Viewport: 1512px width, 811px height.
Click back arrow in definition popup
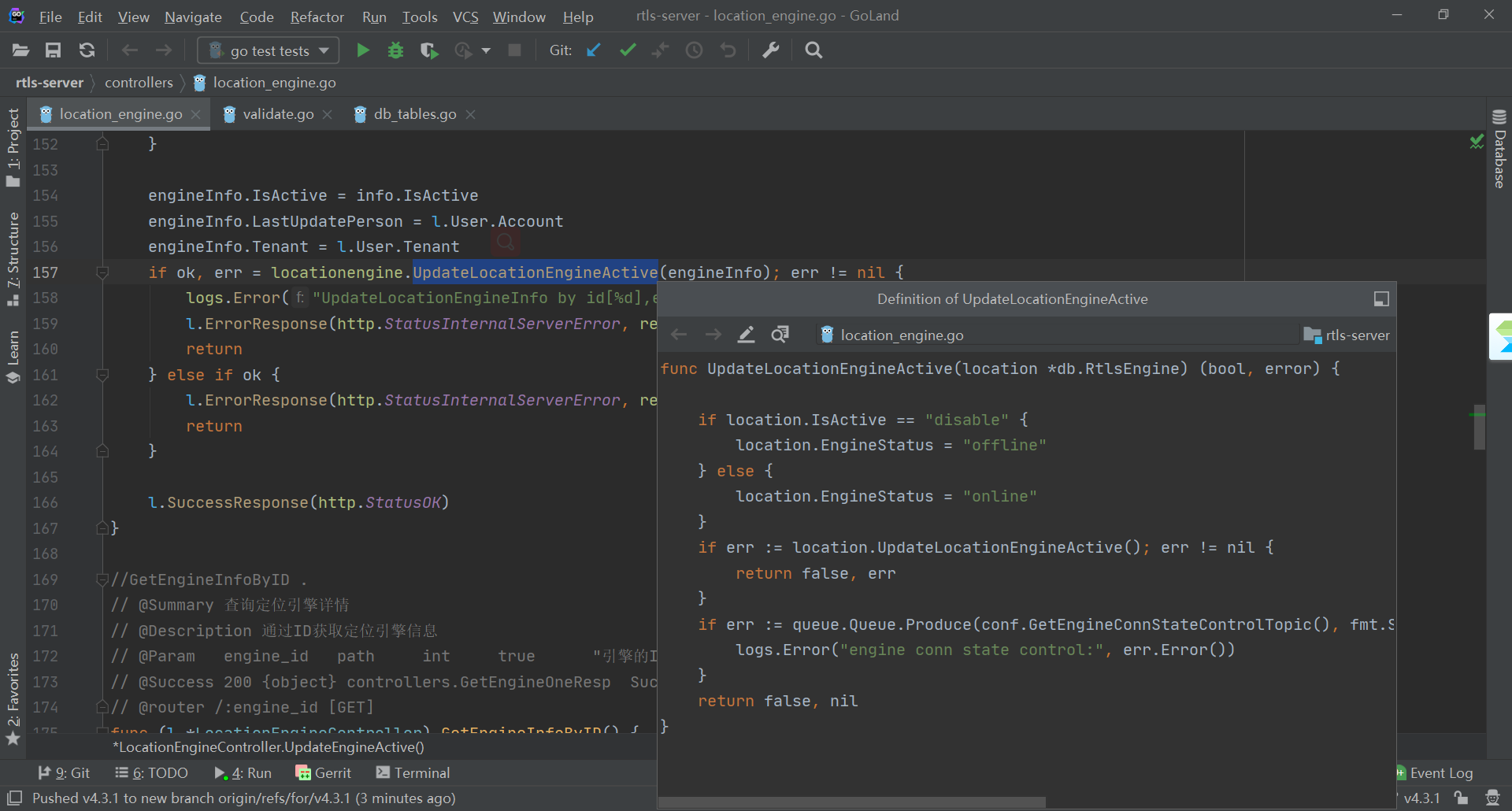(679, 335)
